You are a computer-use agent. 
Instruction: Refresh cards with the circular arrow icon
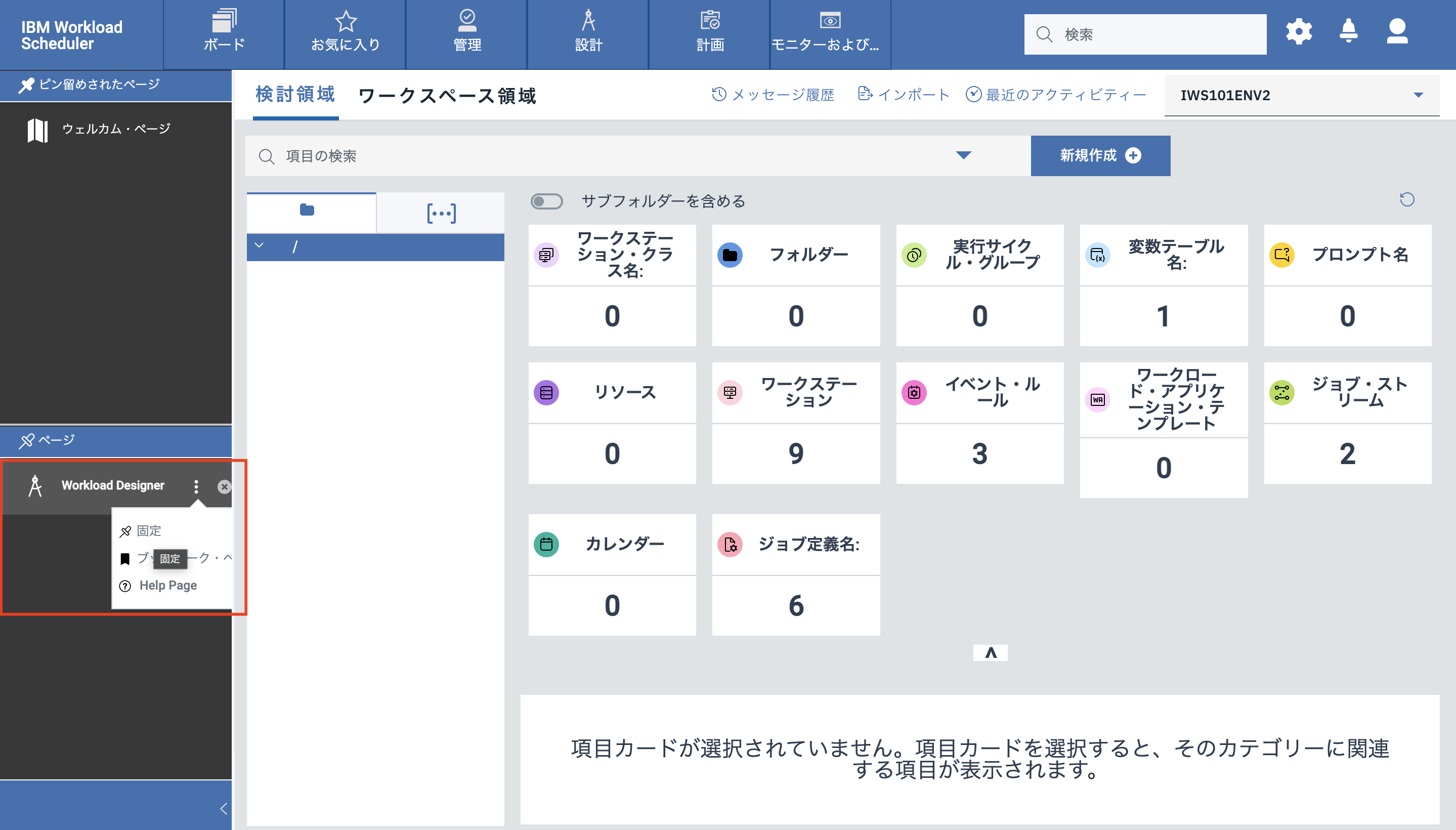coord(1407,199)
